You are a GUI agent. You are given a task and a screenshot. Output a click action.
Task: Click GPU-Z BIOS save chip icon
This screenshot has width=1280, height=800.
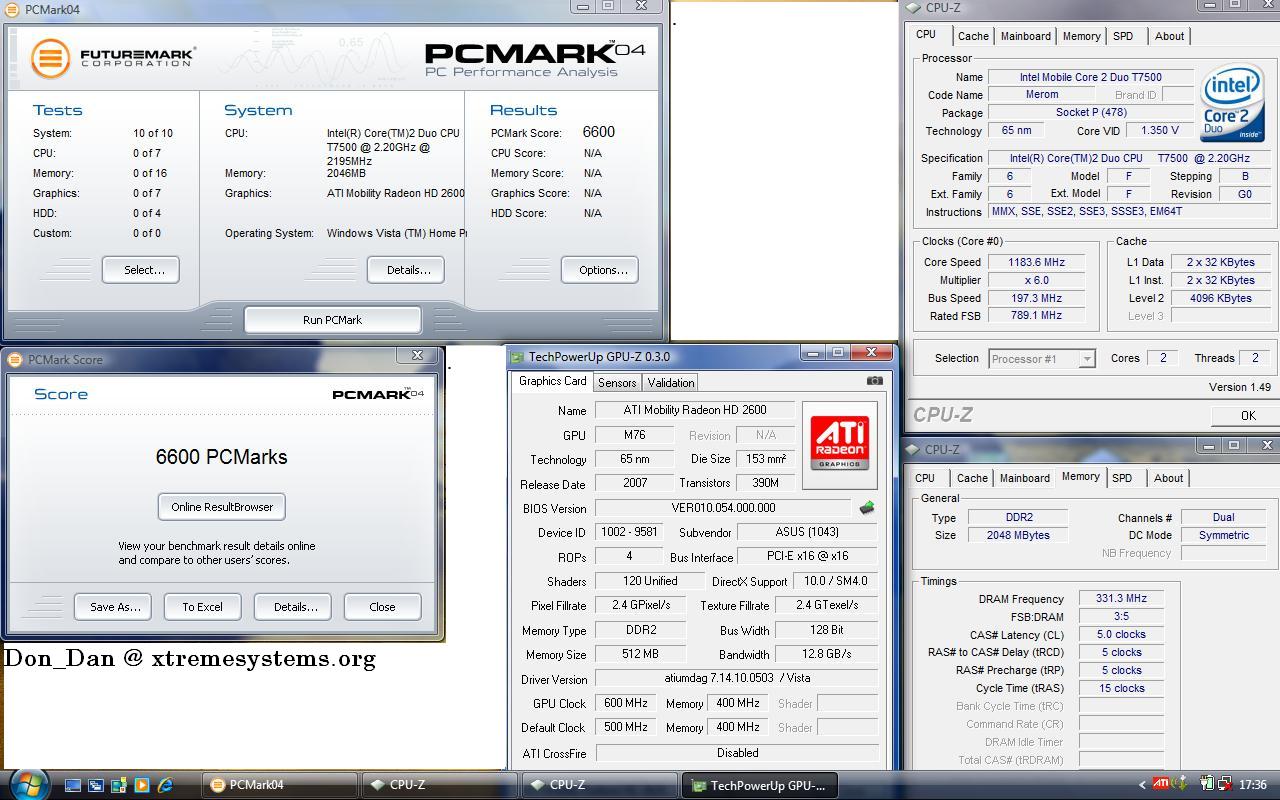pos(866,508)
